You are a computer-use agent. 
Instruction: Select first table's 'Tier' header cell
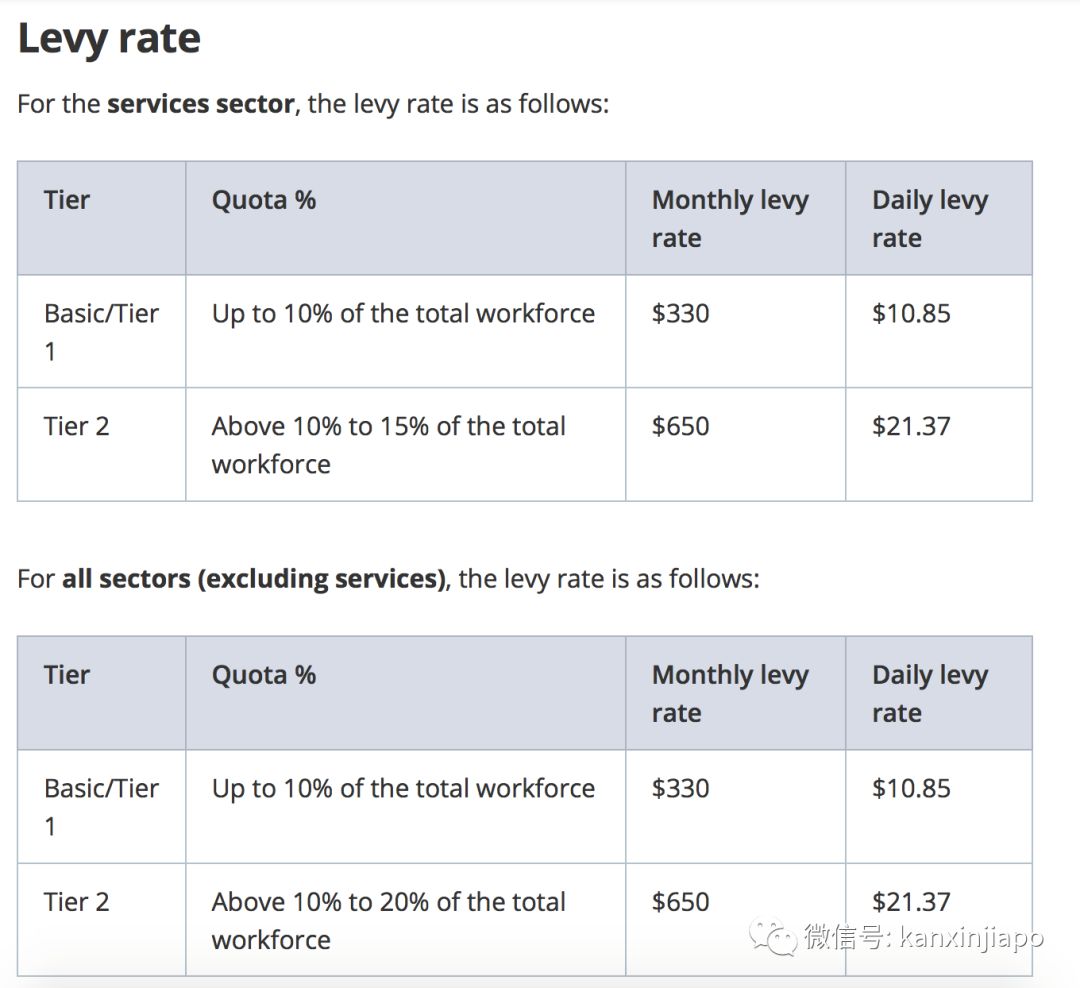(x=67, y=200)
